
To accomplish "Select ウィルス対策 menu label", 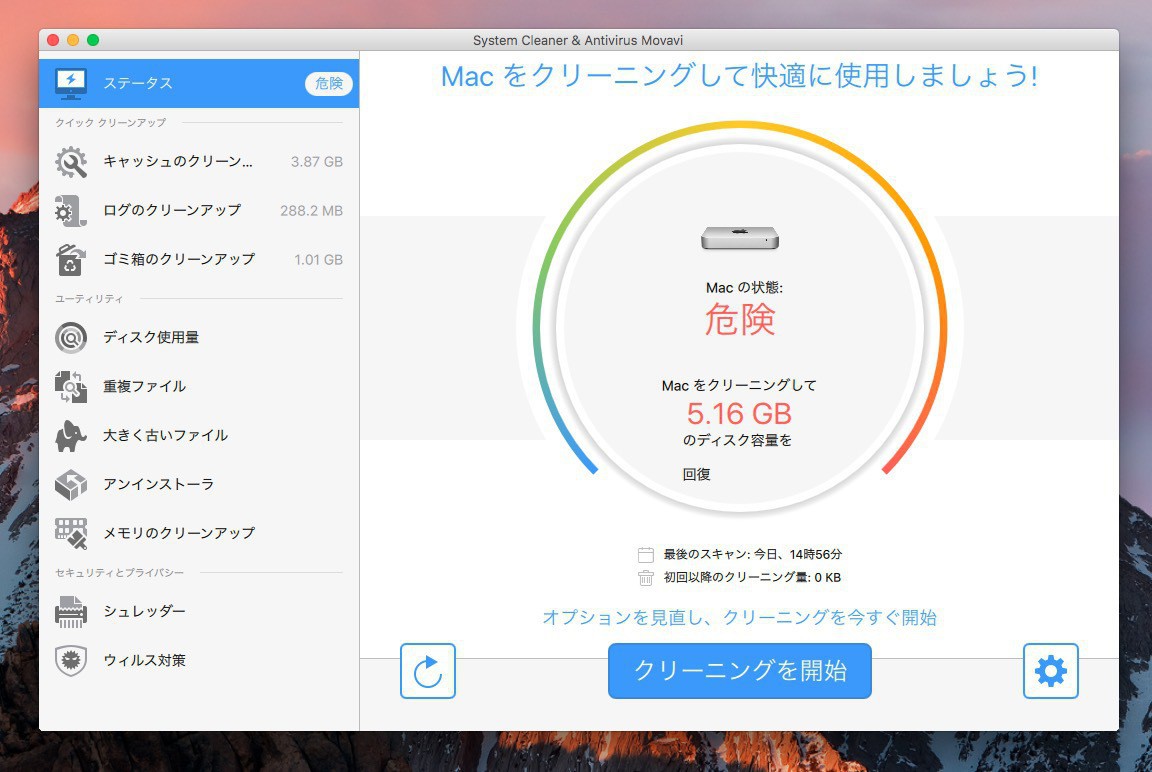I will tap(144, 660).
